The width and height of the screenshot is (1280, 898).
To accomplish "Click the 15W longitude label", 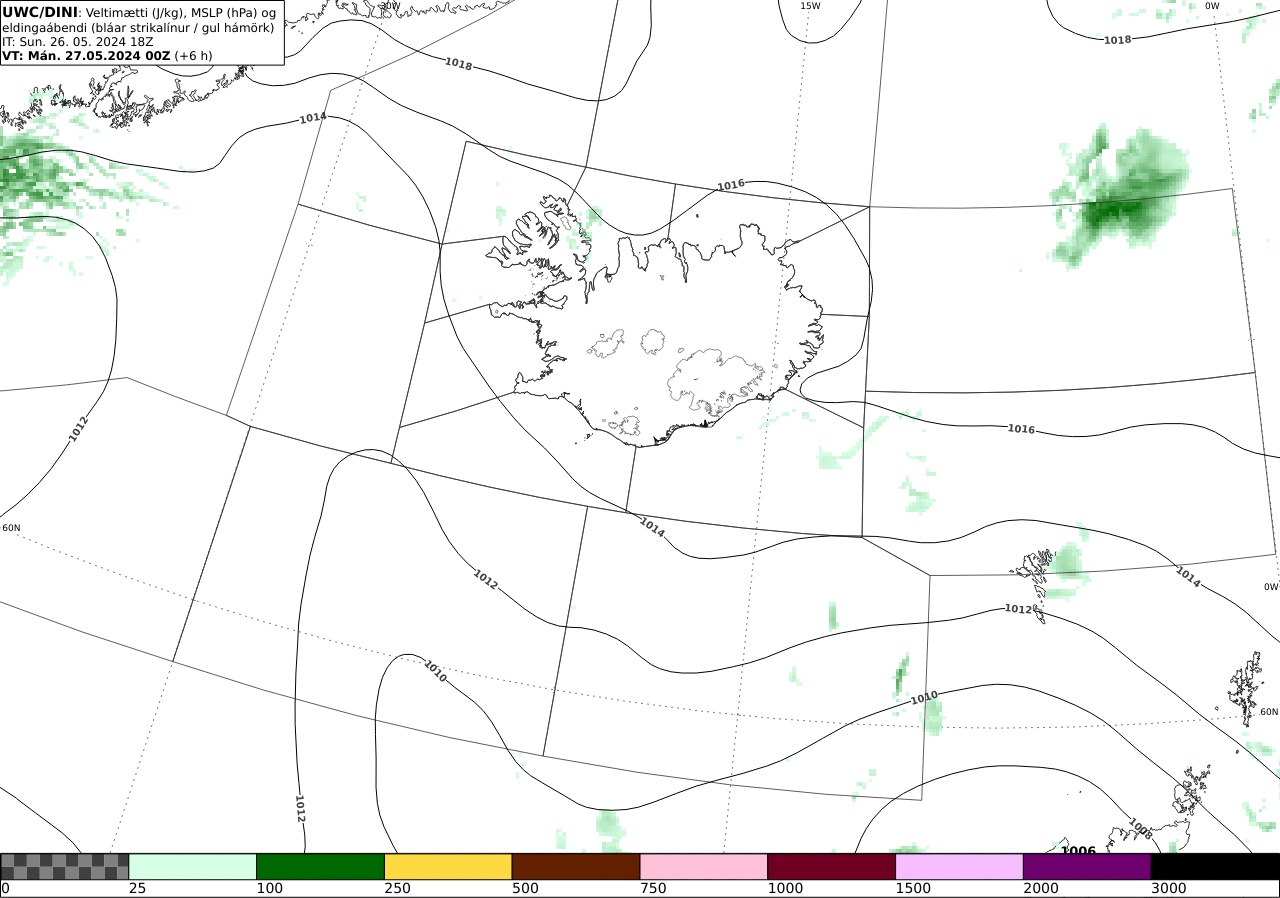I will [x=810, y=6].
